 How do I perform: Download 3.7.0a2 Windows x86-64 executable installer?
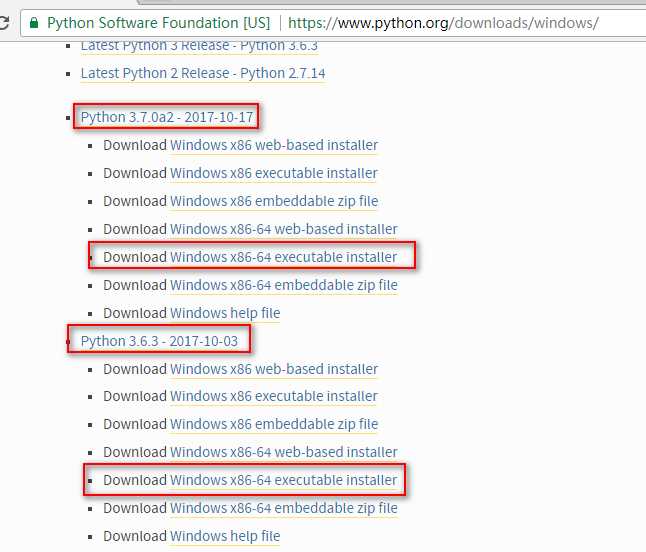[284, 257]
